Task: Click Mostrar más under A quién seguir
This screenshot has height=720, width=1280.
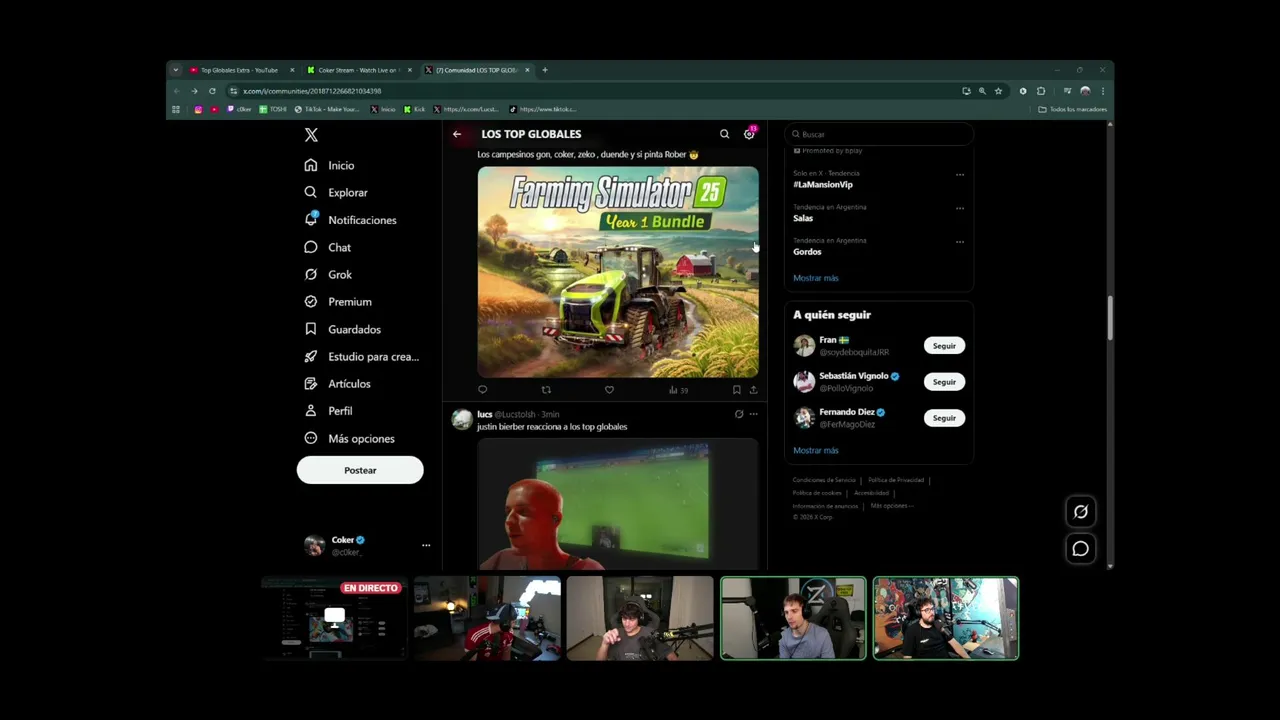Action: (x=816, y=451)
